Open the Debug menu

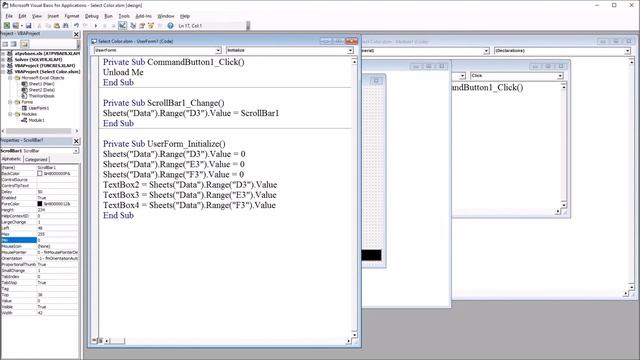coord(91,16)
